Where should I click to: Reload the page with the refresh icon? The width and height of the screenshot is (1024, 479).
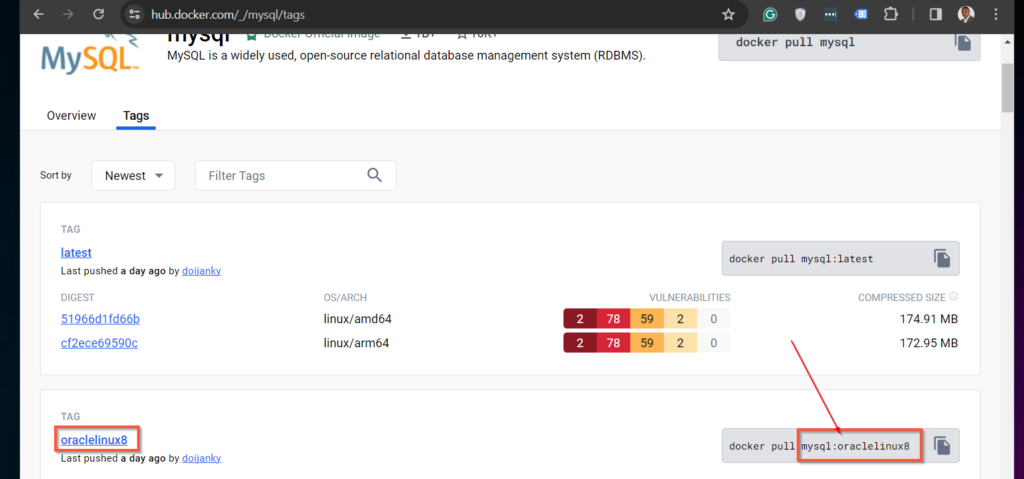coord(99,14)
